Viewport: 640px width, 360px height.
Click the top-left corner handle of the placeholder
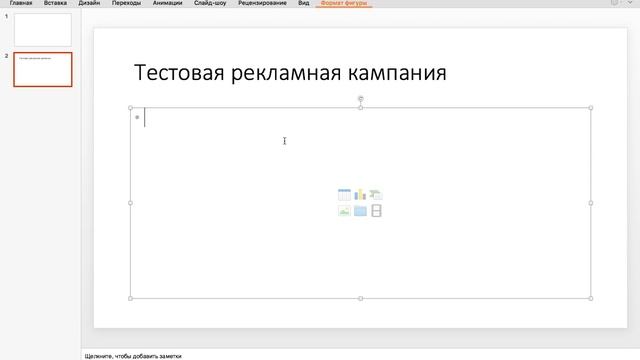click(130, 108)
